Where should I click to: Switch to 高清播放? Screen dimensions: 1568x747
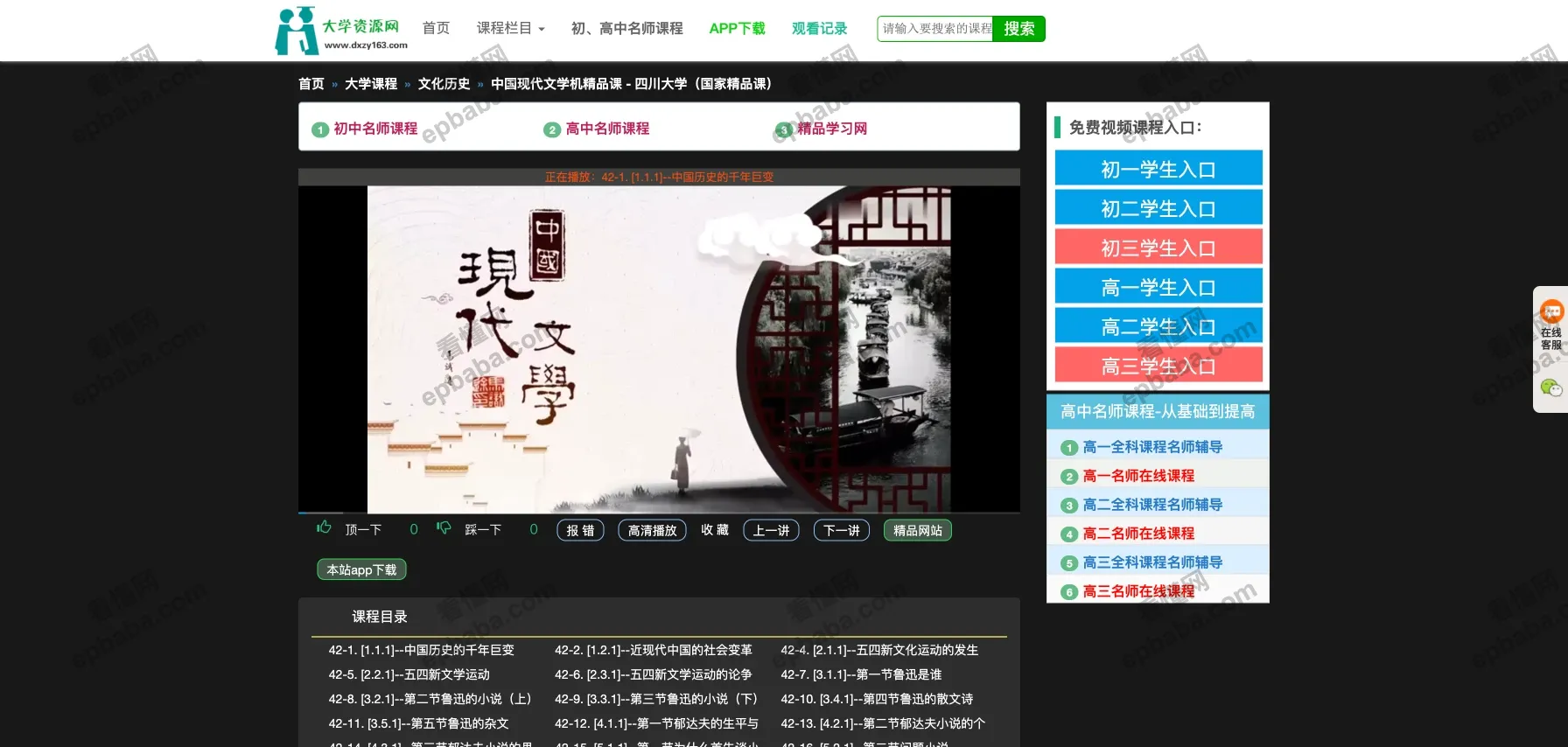point(653,530)
